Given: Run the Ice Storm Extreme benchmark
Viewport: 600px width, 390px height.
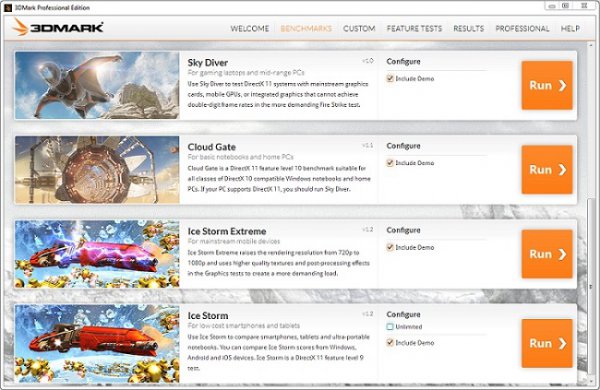Looking at the screenshot, I should tap(547, 254).
